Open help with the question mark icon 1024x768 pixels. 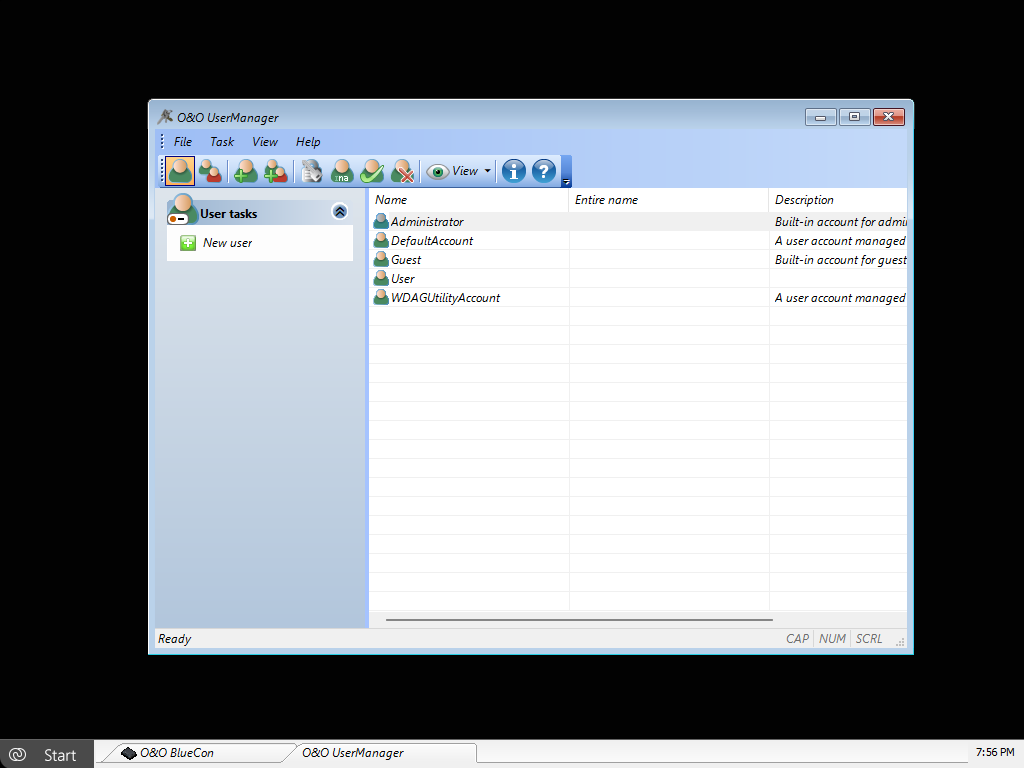point(543,171)
